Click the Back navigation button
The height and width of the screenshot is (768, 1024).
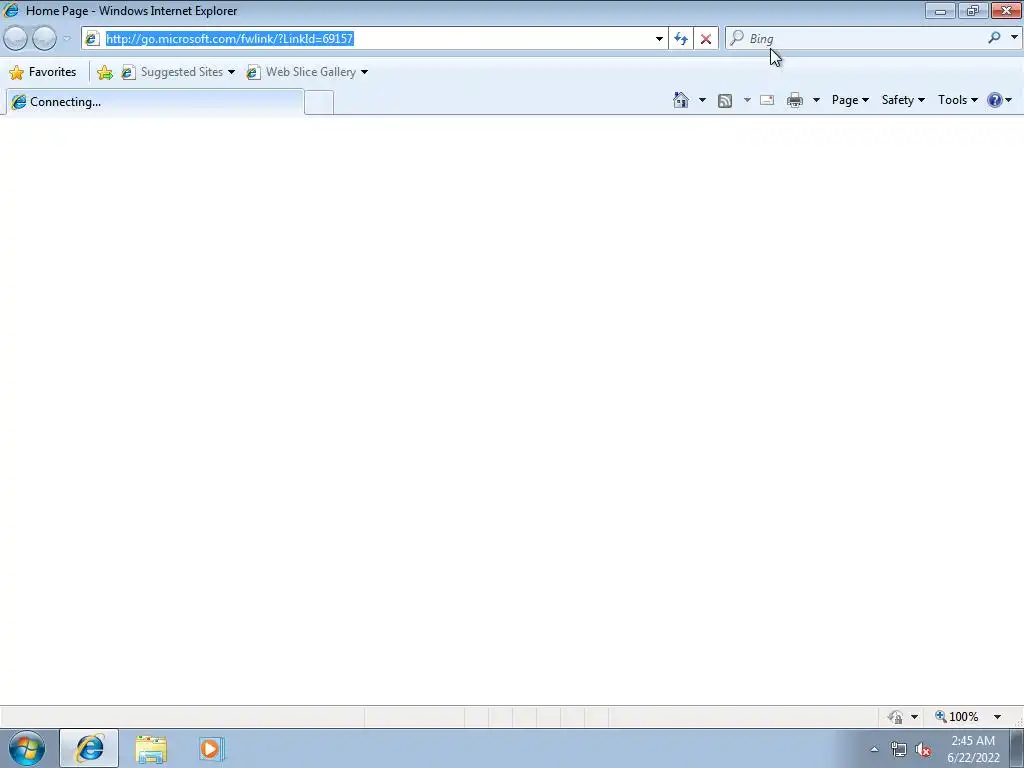point(16,39)
